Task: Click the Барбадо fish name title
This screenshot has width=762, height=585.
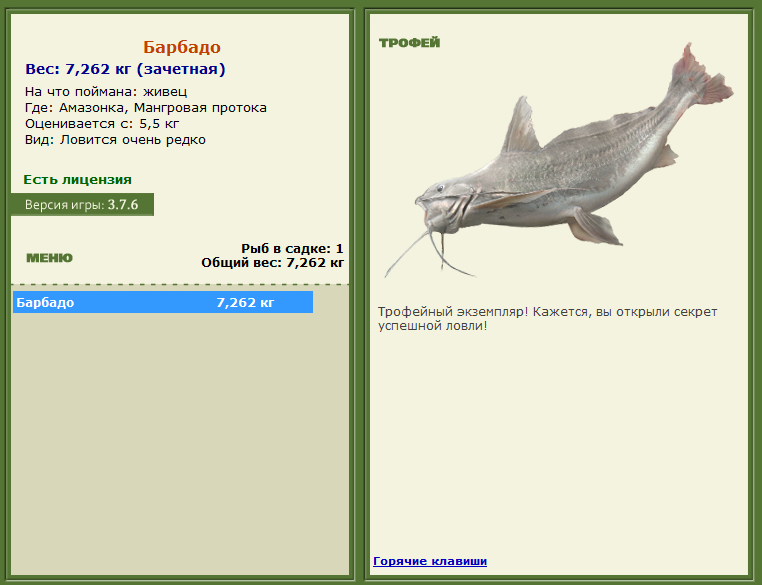Action: coord(182,47)
